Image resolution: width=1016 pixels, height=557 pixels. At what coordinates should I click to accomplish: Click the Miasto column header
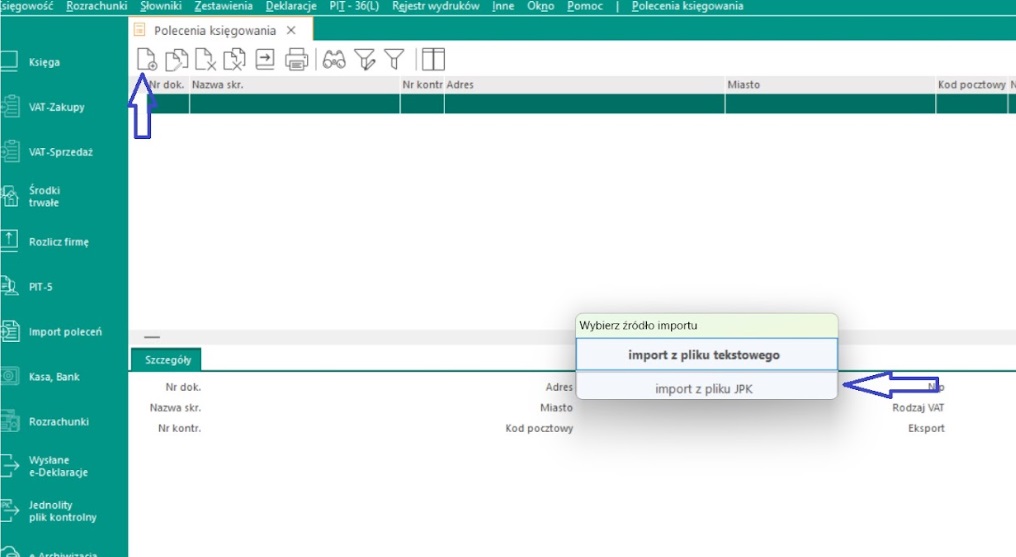pos(830,84)
